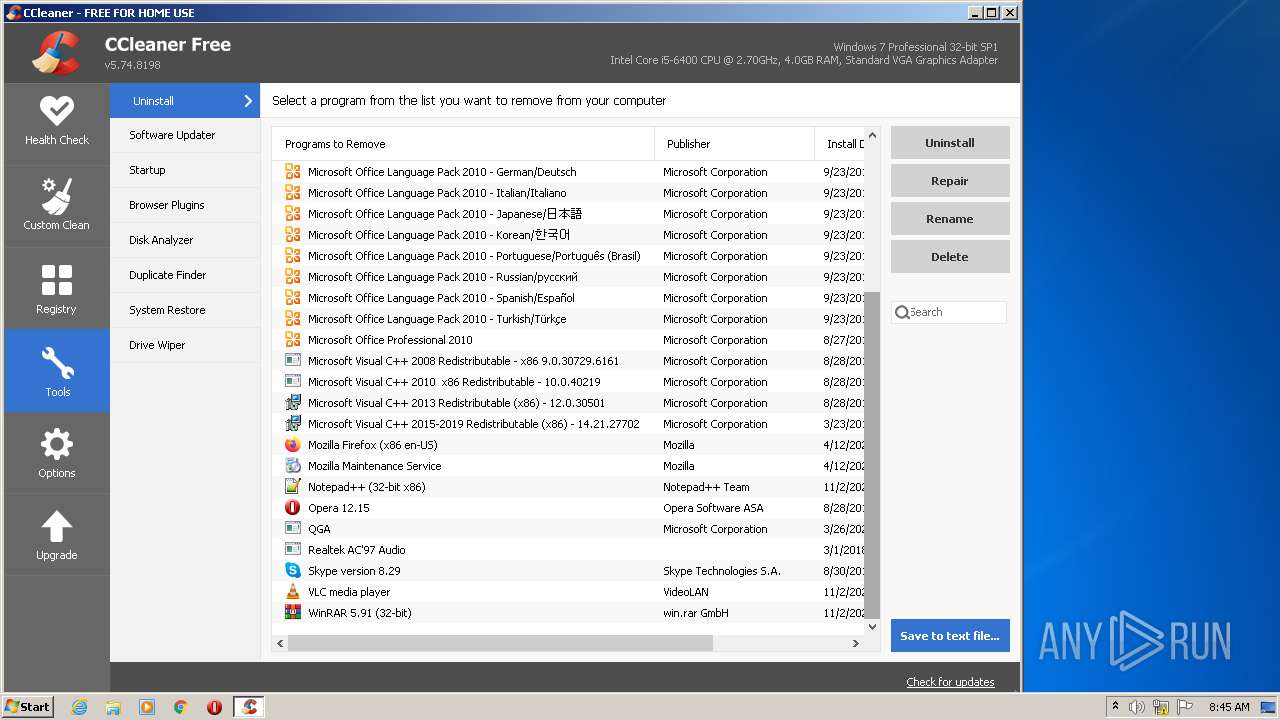Image resolution: width=1280 pixels, height=720 pixels.
Task: Click the Check for updates link
Action: [x=950, y=682]
